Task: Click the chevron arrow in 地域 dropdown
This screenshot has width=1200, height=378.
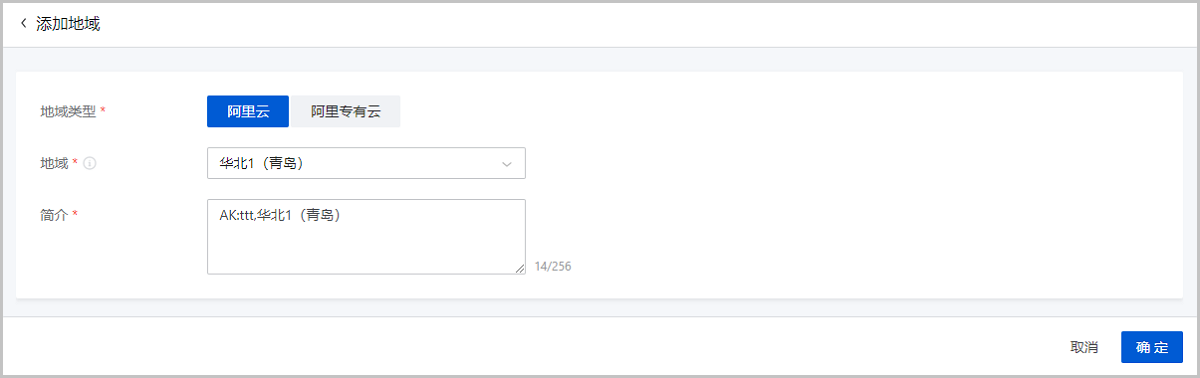Action: click(507, 164)
